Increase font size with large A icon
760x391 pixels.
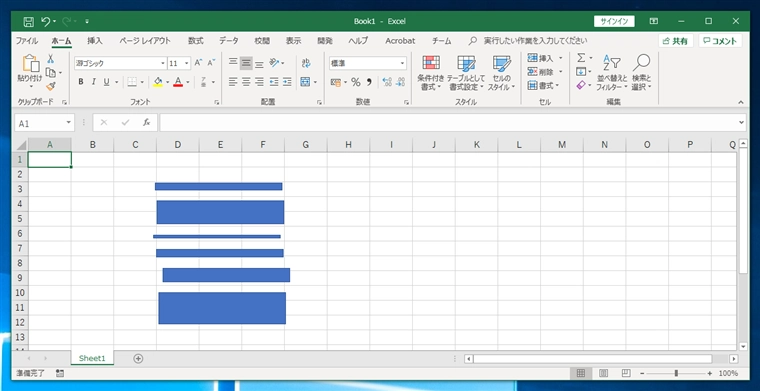[198, 63]
